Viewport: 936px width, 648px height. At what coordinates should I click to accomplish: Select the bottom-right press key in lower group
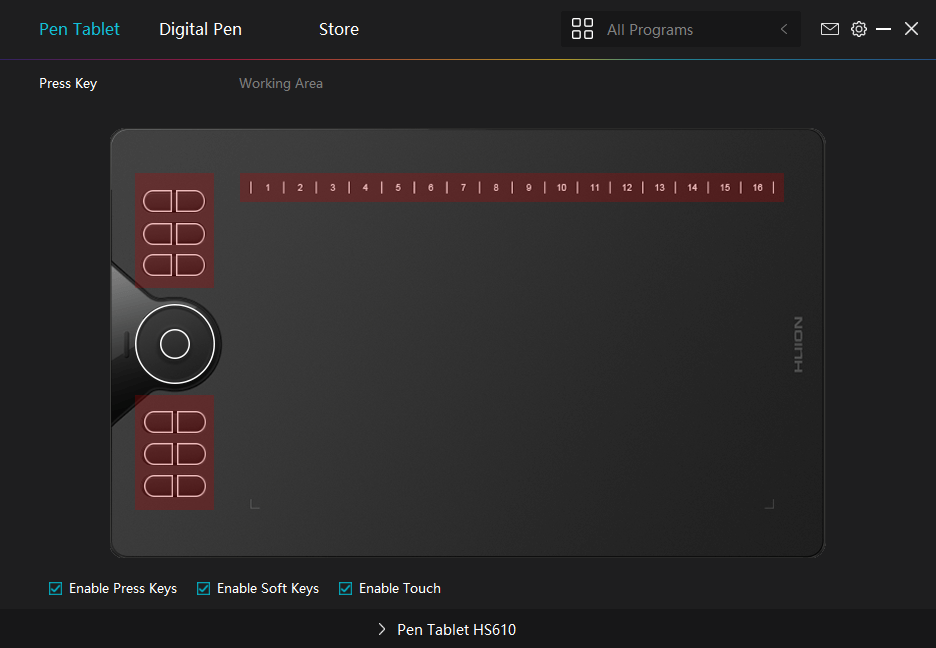[x=191, y=486]
